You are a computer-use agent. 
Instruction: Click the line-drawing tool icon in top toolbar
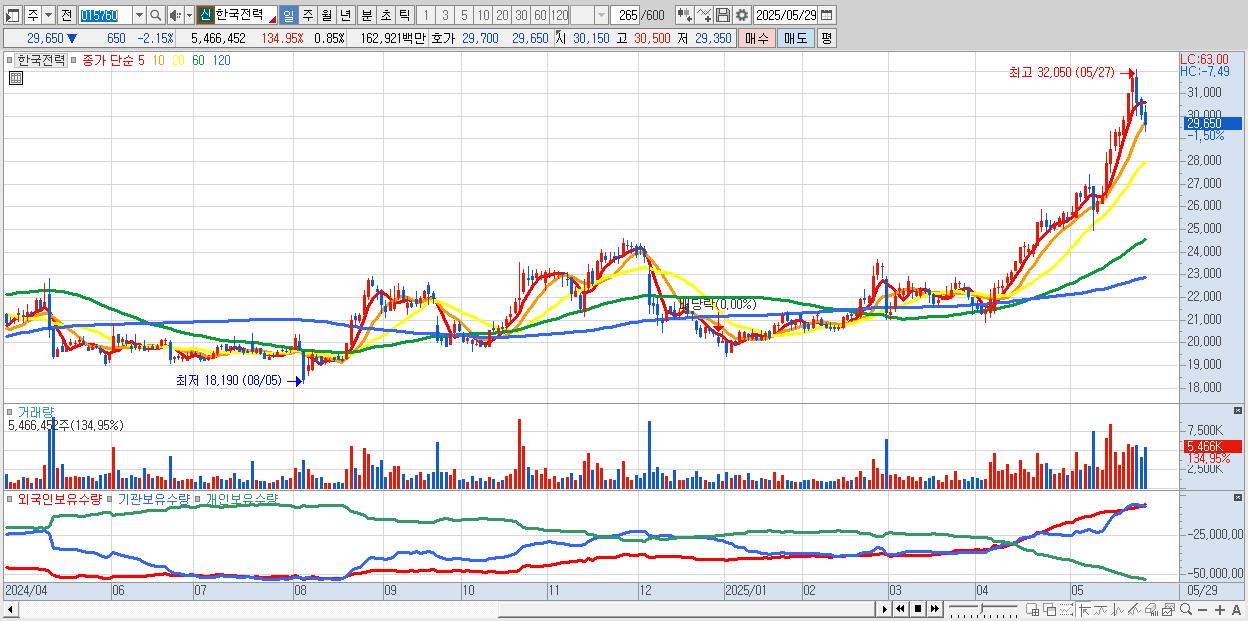tap(705, 15)
